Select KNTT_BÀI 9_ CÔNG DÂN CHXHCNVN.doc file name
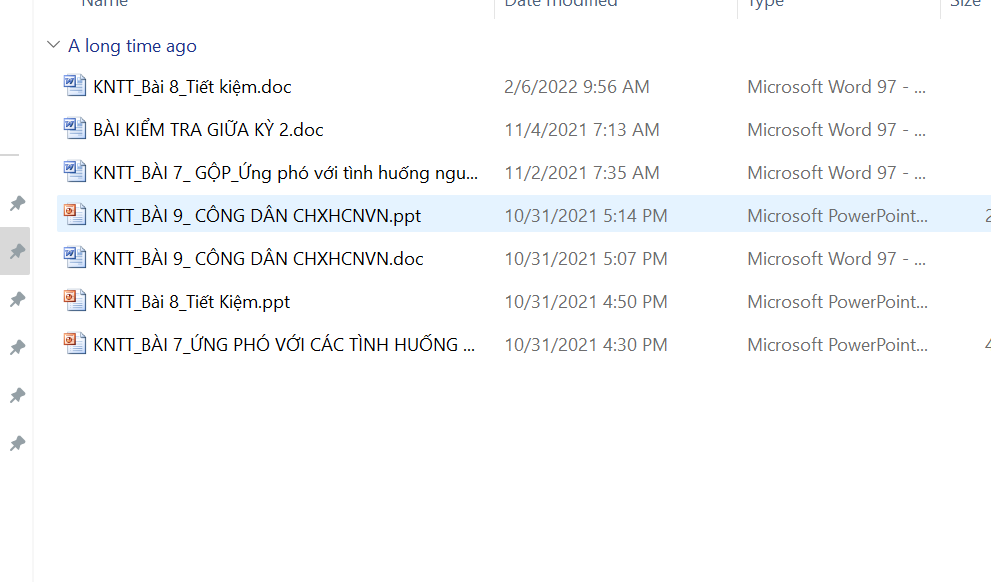 [258, 259]
